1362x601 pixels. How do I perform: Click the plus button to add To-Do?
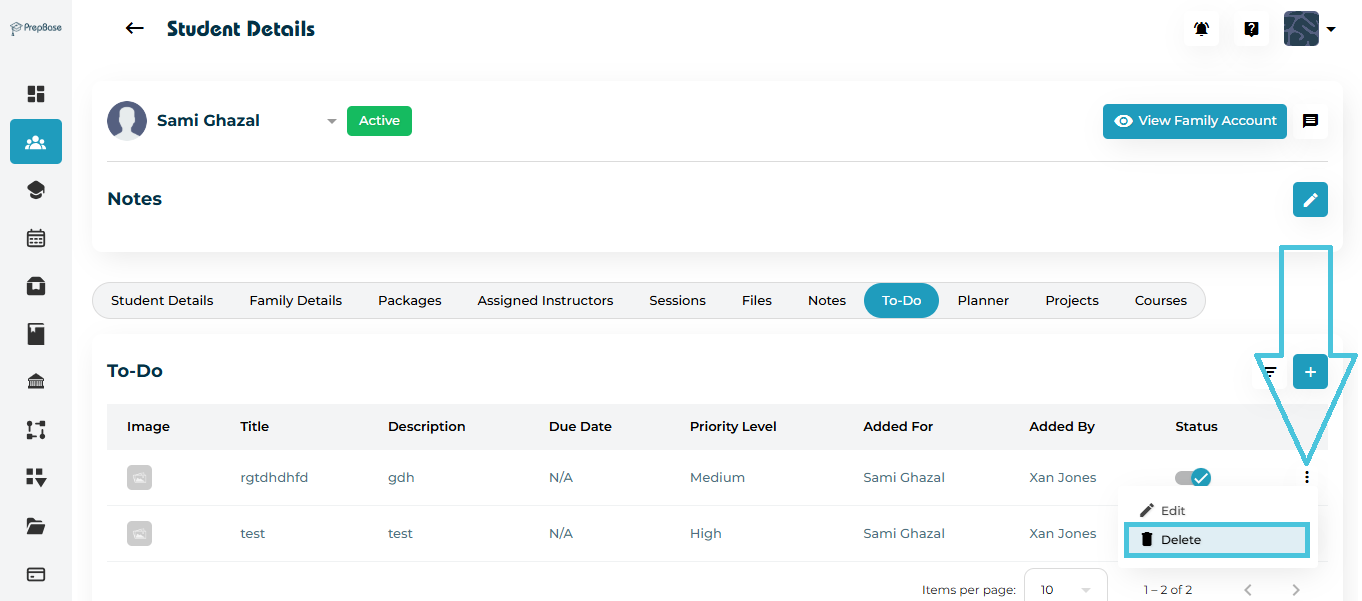point(1310,372)
